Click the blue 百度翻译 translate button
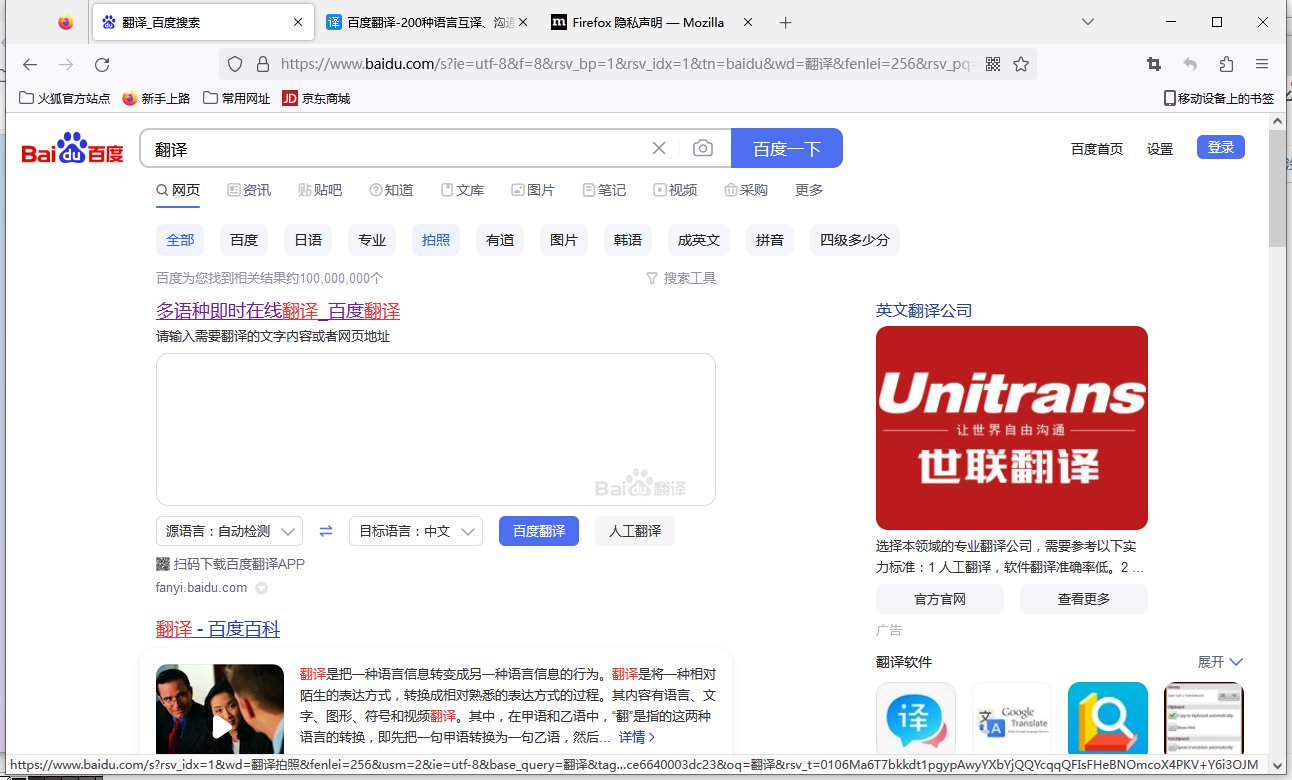 pyautogui.click(x=539, y=531)
